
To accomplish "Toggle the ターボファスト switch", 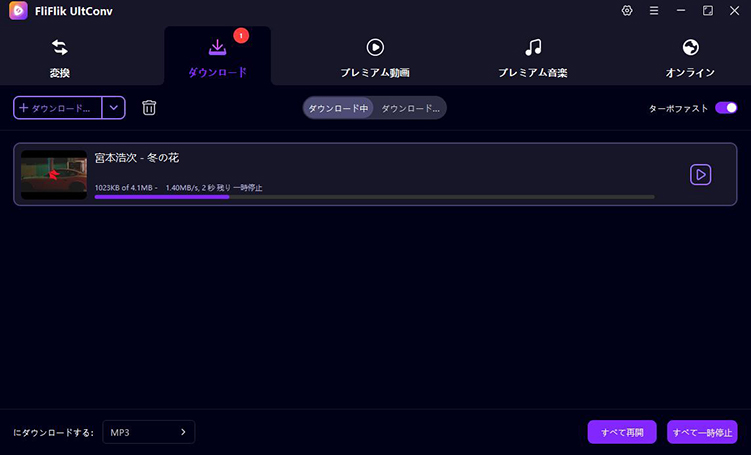I will 726,108.
